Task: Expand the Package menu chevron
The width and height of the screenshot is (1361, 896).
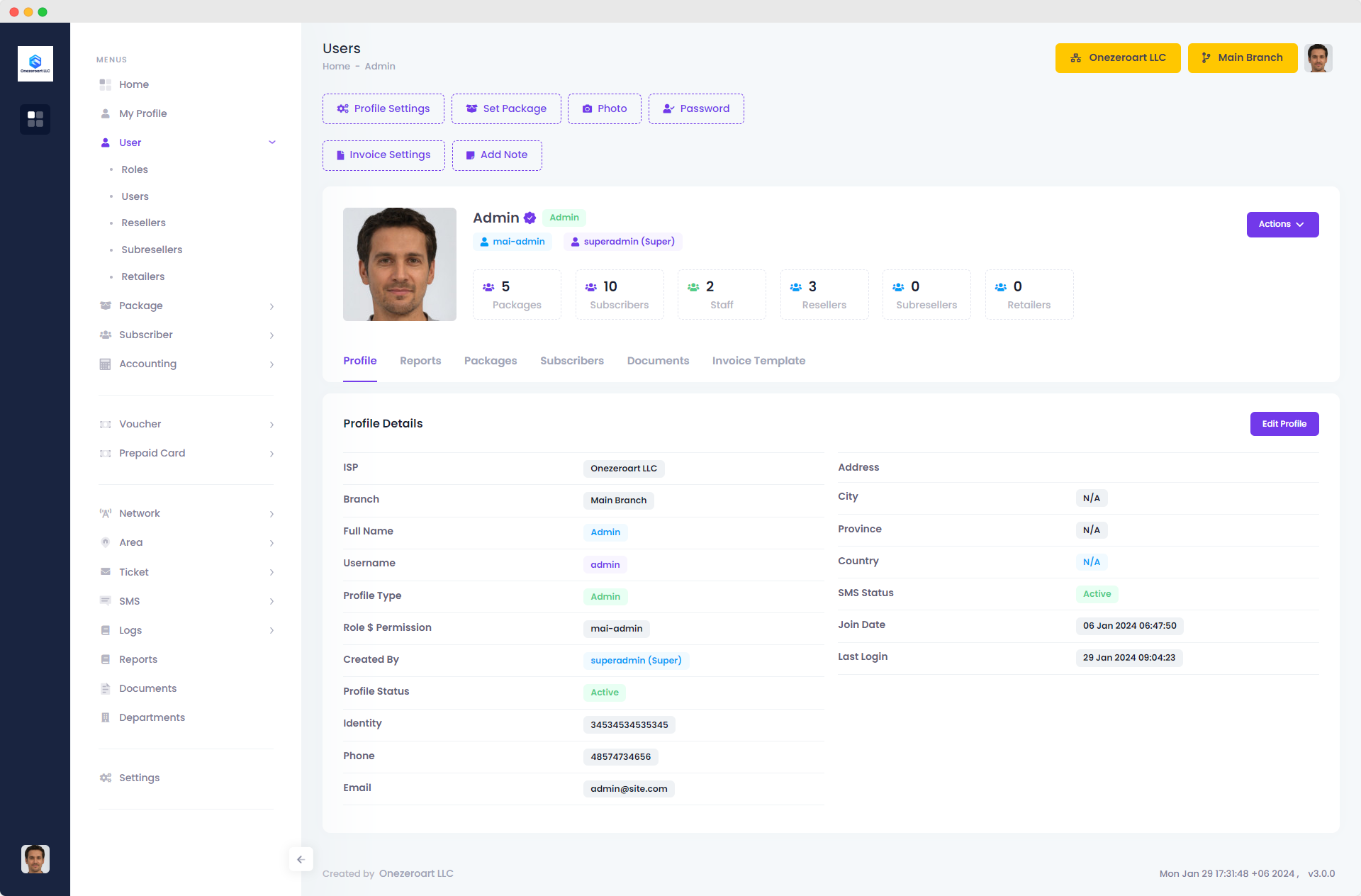Action: coord(271,306)
